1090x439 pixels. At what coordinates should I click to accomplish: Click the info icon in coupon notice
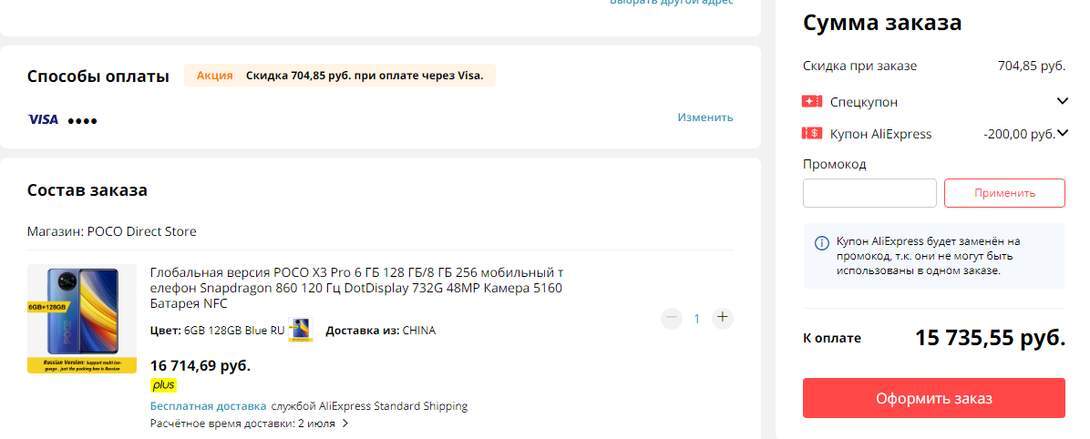click(x=822, y=243)
